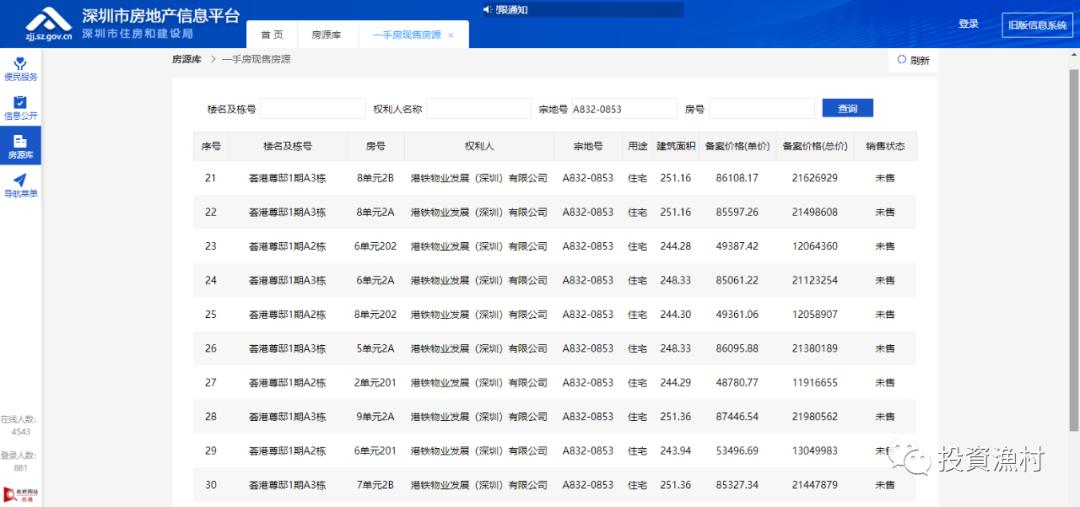This screenshot has width=1080, height=507.
Task: Click the 备案价格(单价) column header
Action: point(737,146)
